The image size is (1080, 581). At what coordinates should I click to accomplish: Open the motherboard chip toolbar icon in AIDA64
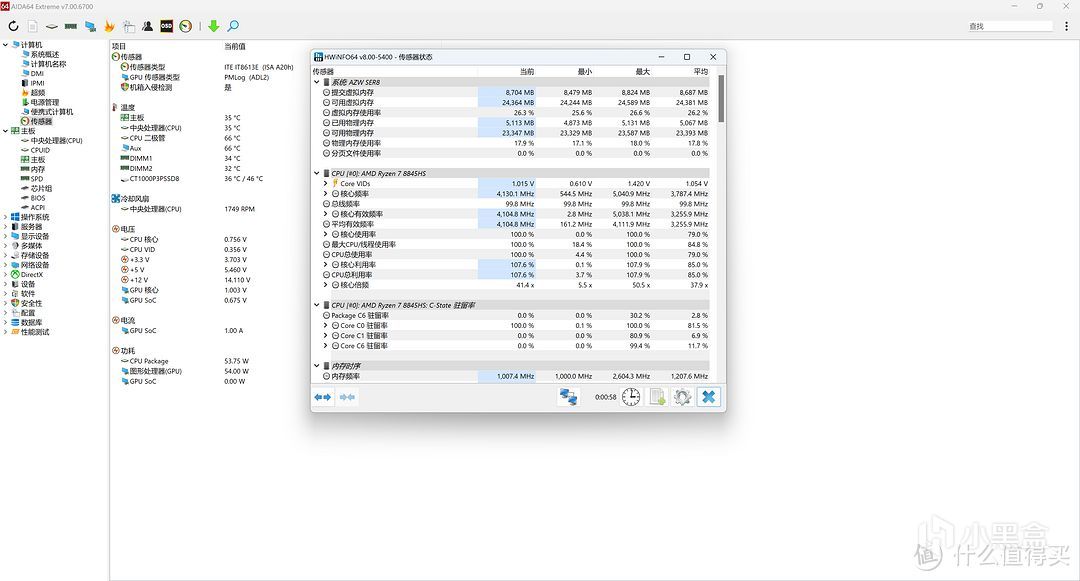tap(52, 26)
